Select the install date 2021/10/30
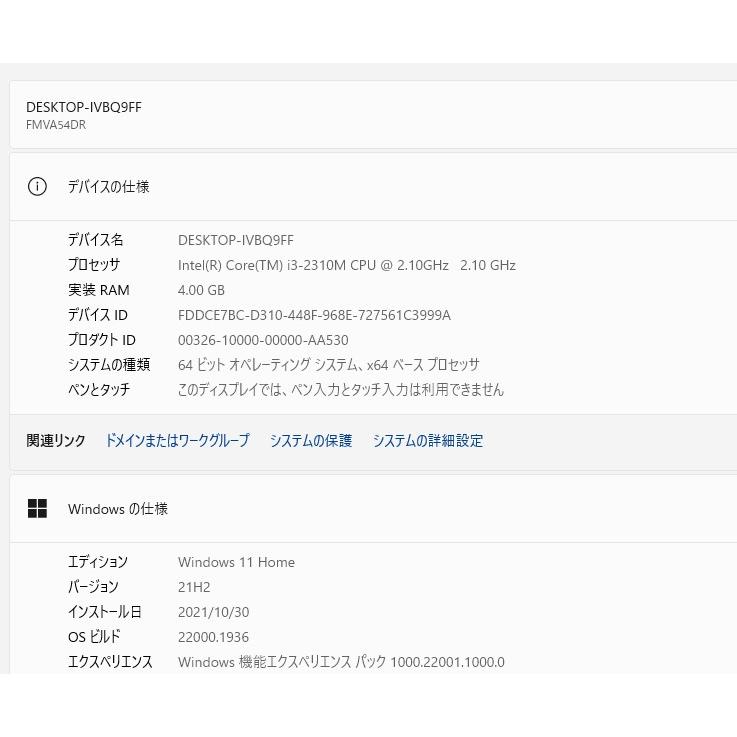The width and height of the screenshot is (737, 737). pos(213,612)
